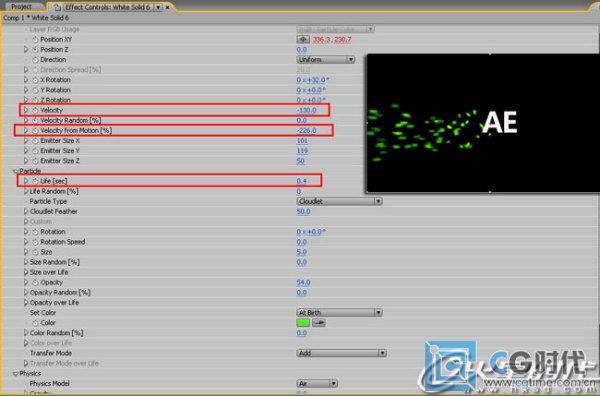Select the Transfer Mode label
The image size is (600, 396).
pos(51,353)
